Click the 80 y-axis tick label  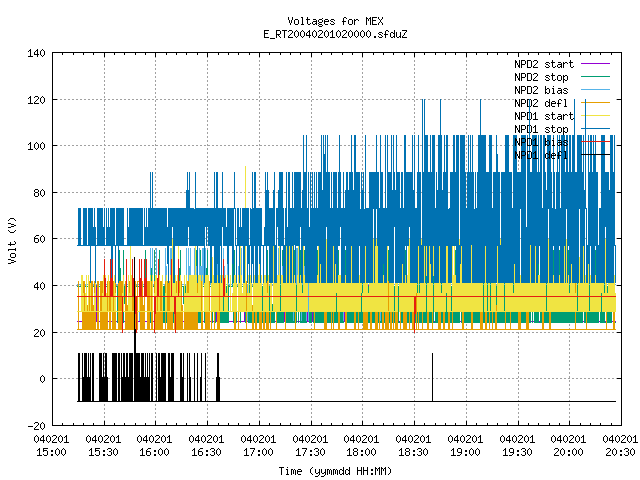point(40,193)
